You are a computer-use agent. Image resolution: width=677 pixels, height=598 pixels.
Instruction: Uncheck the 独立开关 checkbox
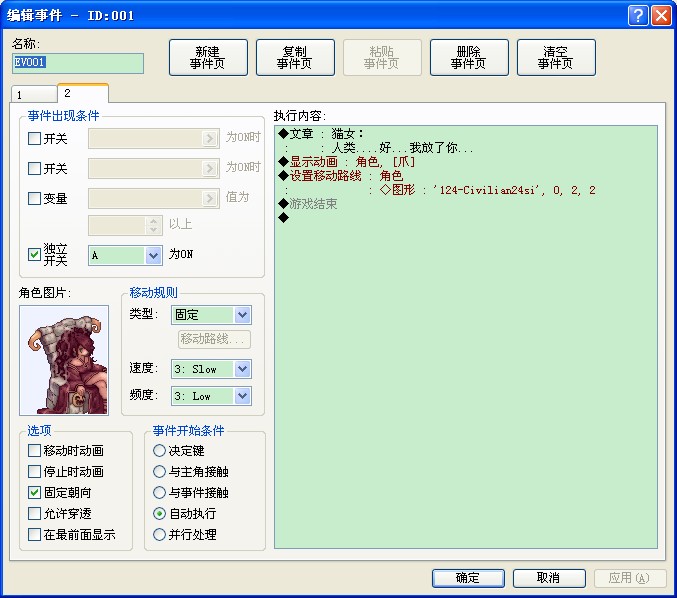click(34, 254)
